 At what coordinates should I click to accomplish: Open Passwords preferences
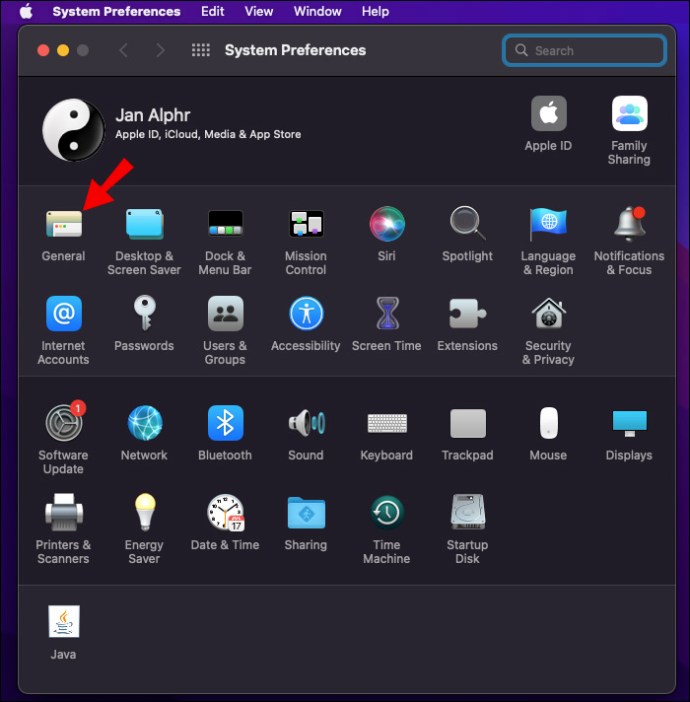[144, 313]
